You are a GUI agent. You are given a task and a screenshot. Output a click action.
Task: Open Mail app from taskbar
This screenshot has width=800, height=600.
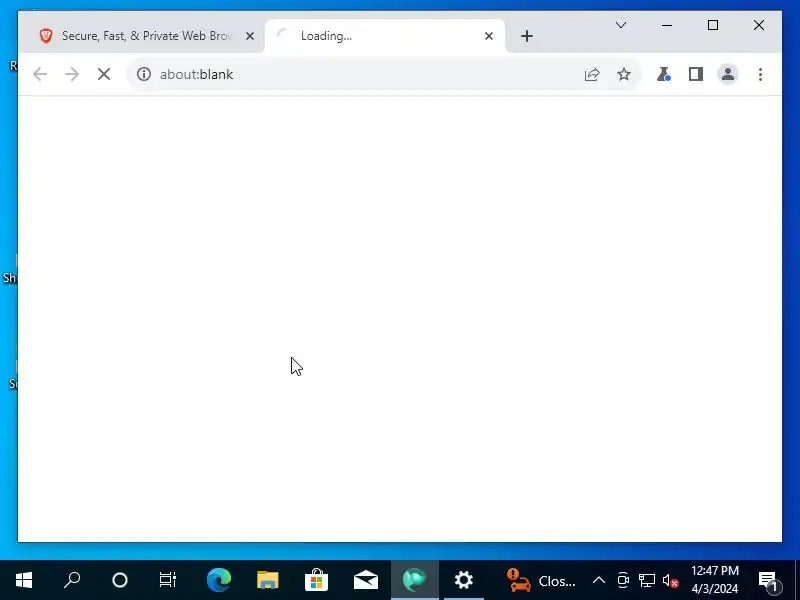tap(366, 580)
